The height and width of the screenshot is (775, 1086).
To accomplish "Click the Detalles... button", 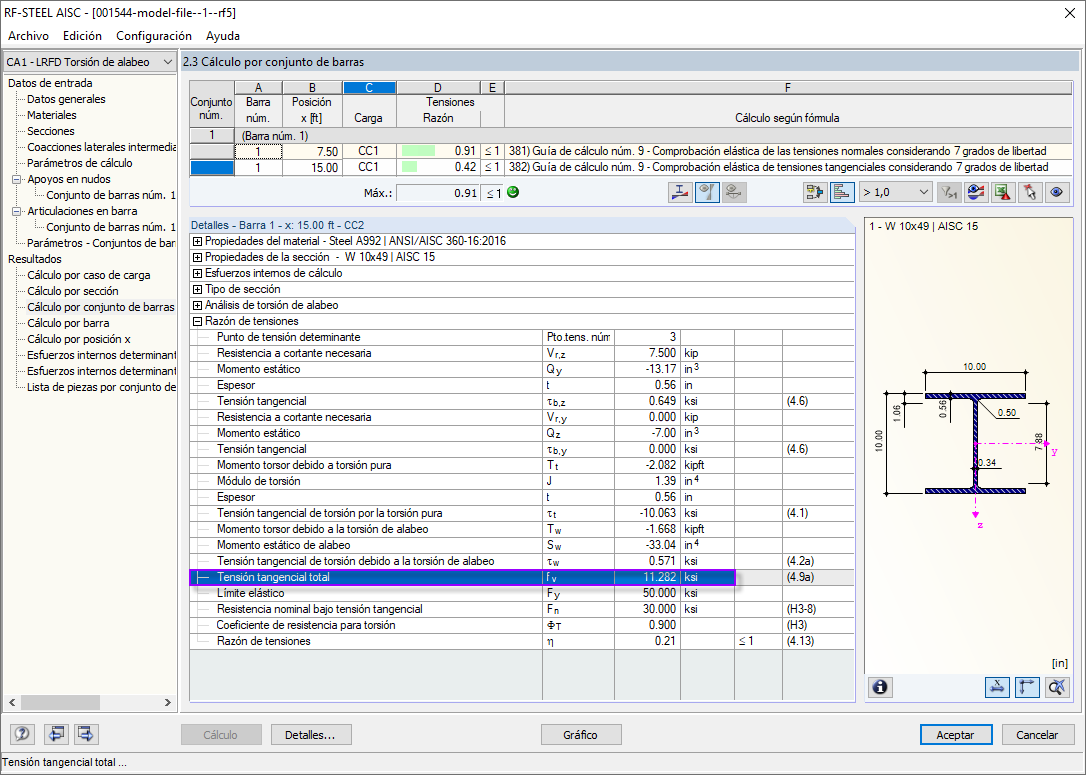I will tap(310, 735).
